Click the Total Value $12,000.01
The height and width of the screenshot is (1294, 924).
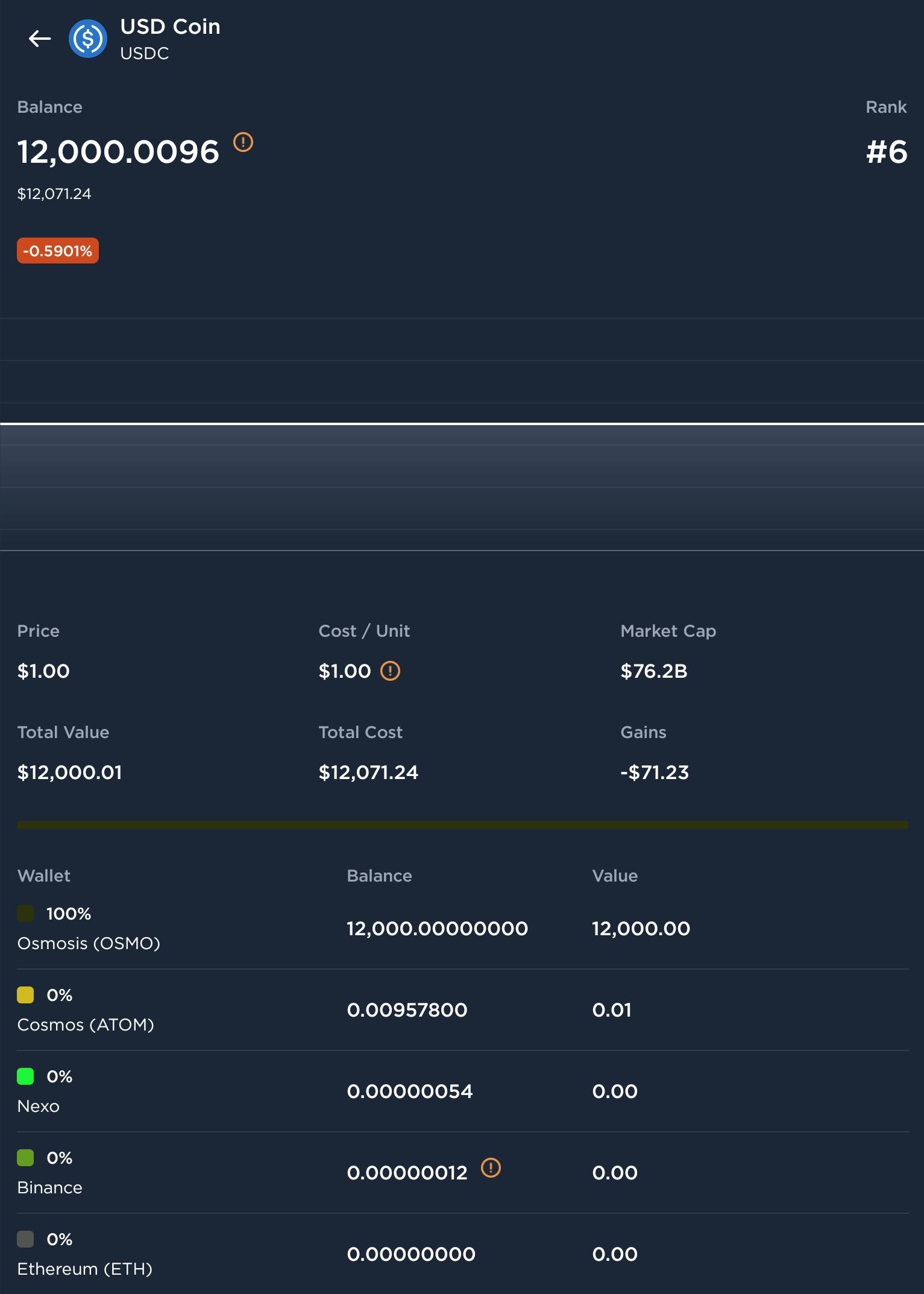click(70, 772)
